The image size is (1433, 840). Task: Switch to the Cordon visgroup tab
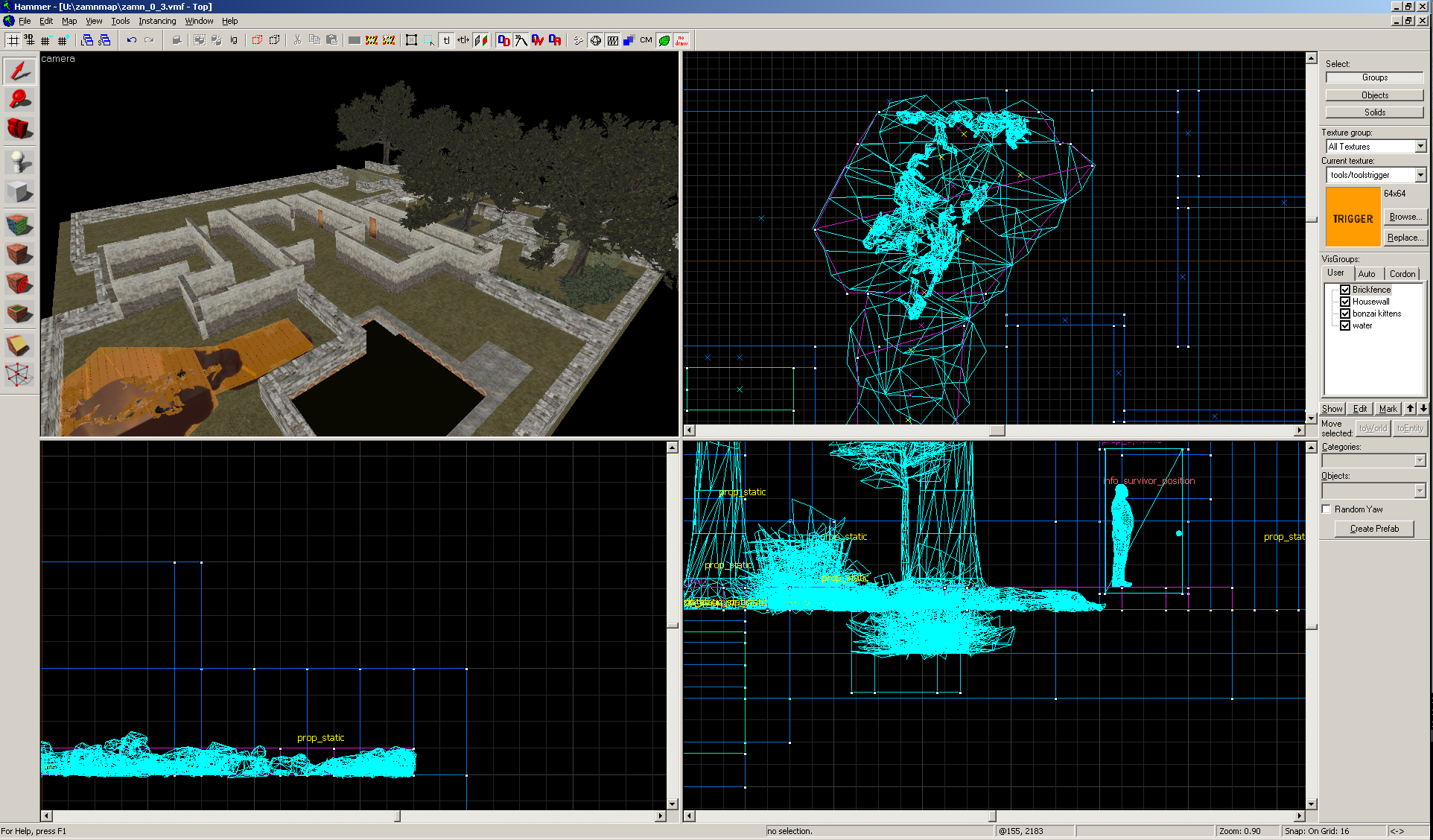tap(1402, 274)
